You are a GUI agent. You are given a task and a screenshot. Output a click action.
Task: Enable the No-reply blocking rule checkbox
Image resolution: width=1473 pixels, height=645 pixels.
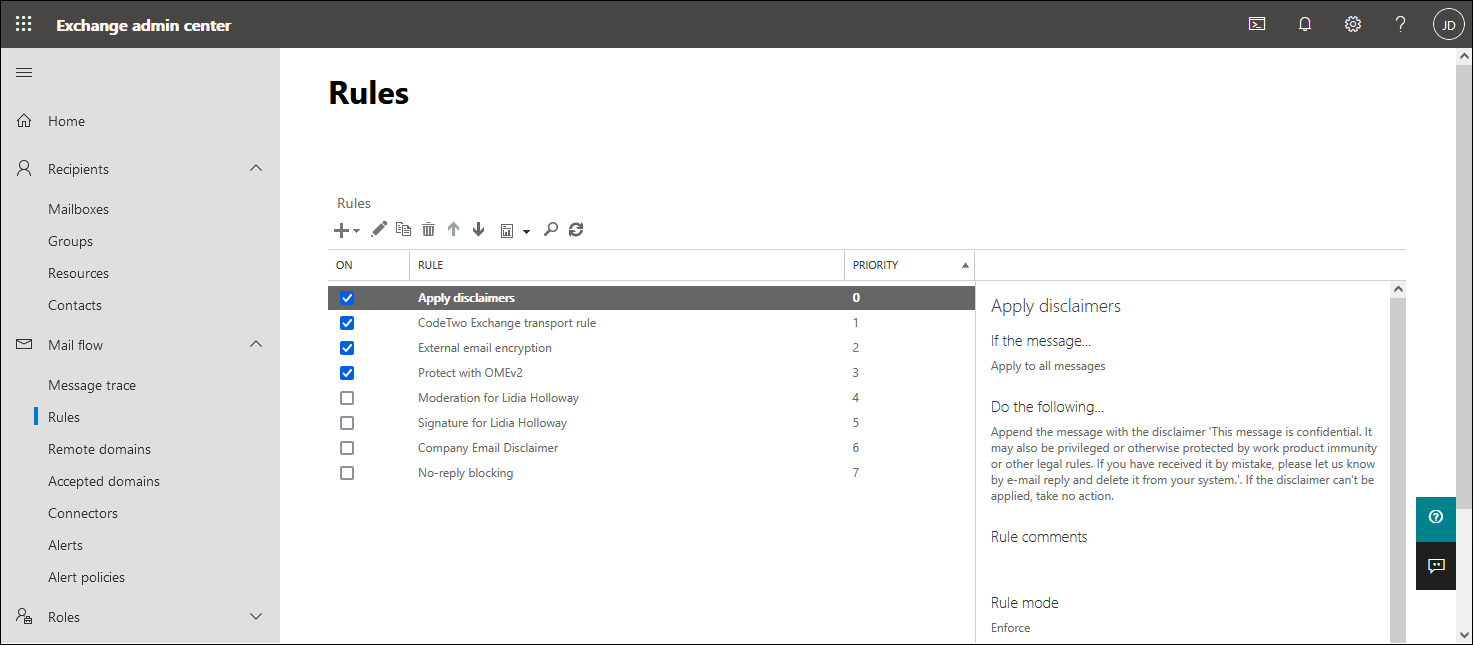click(x=347, y=473)
